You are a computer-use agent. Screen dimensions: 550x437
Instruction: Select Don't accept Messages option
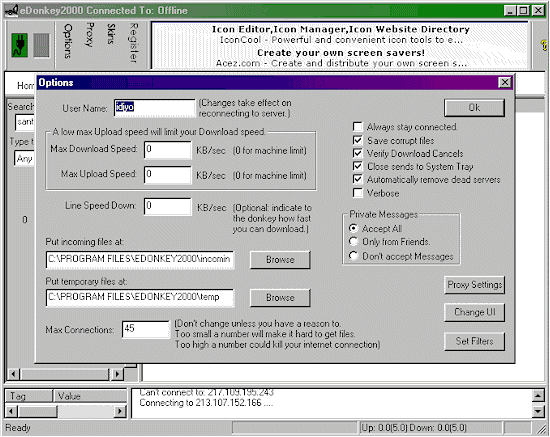pyautogui.click(x=354, y=256)
